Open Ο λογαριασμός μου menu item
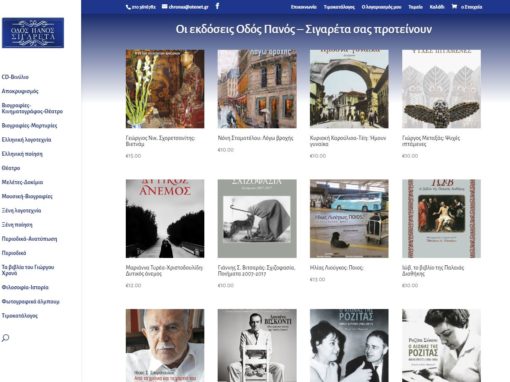 (381, 7)
